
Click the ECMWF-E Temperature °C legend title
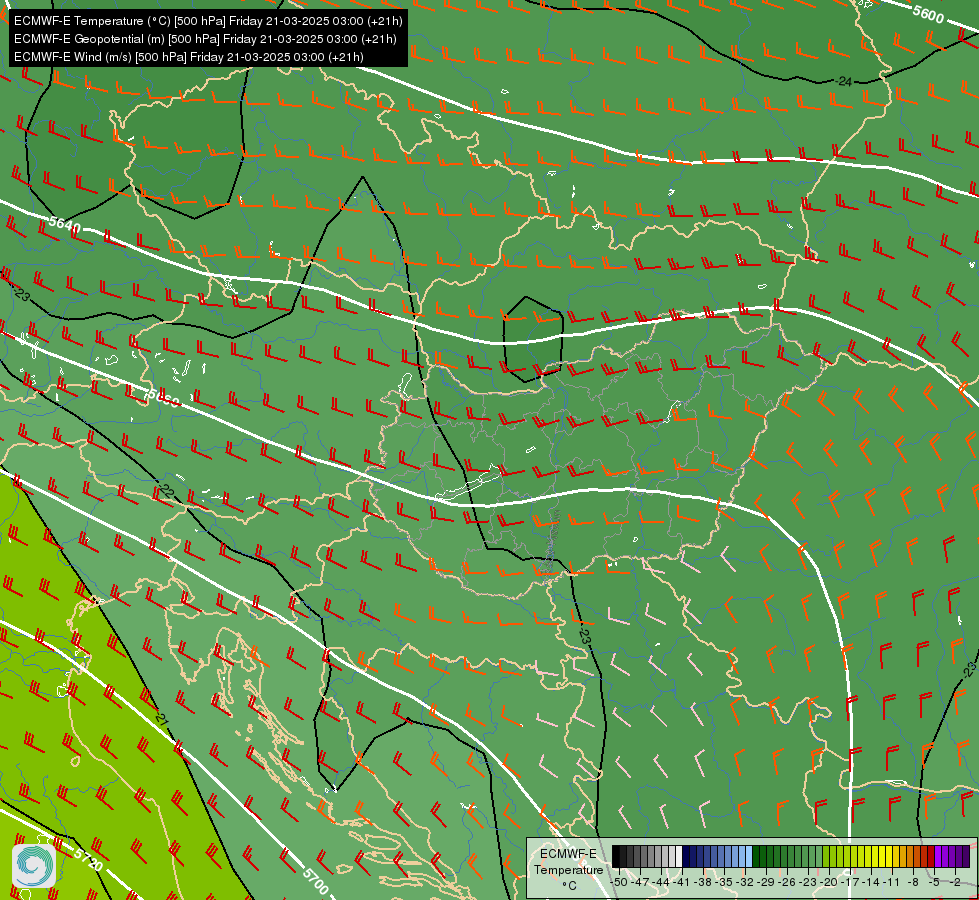[x=569, y=869]
